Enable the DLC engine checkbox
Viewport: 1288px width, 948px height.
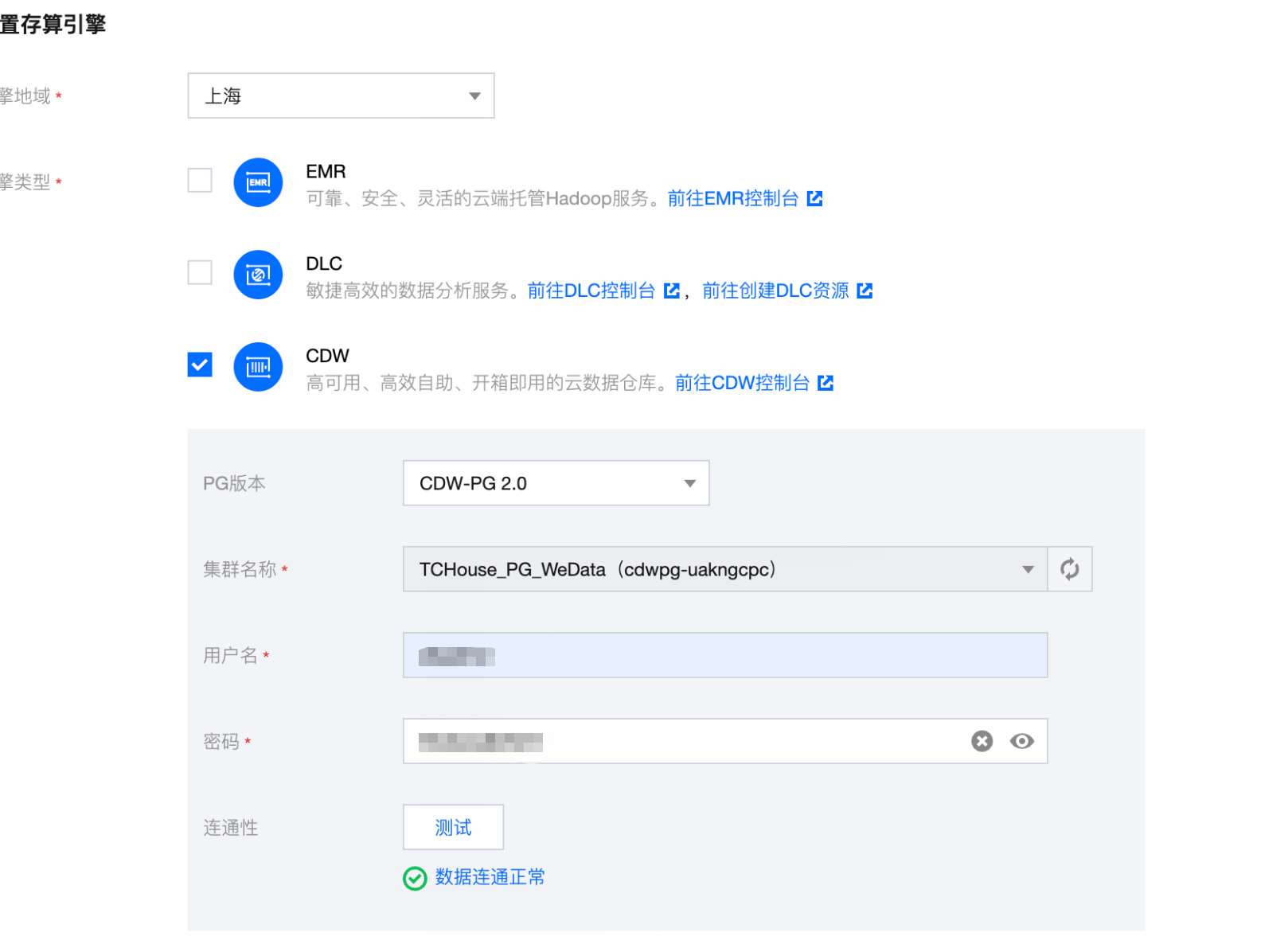pos(200,272)
